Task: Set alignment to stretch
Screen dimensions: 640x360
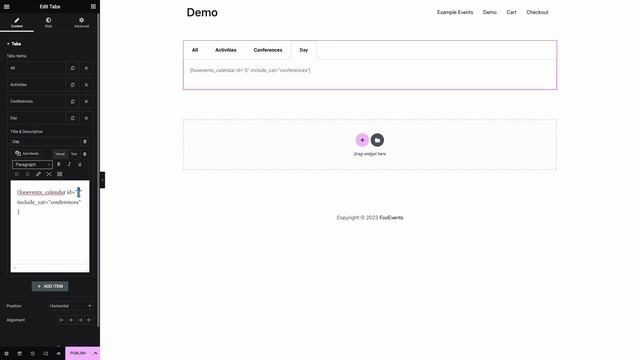Action: [89, 320]
